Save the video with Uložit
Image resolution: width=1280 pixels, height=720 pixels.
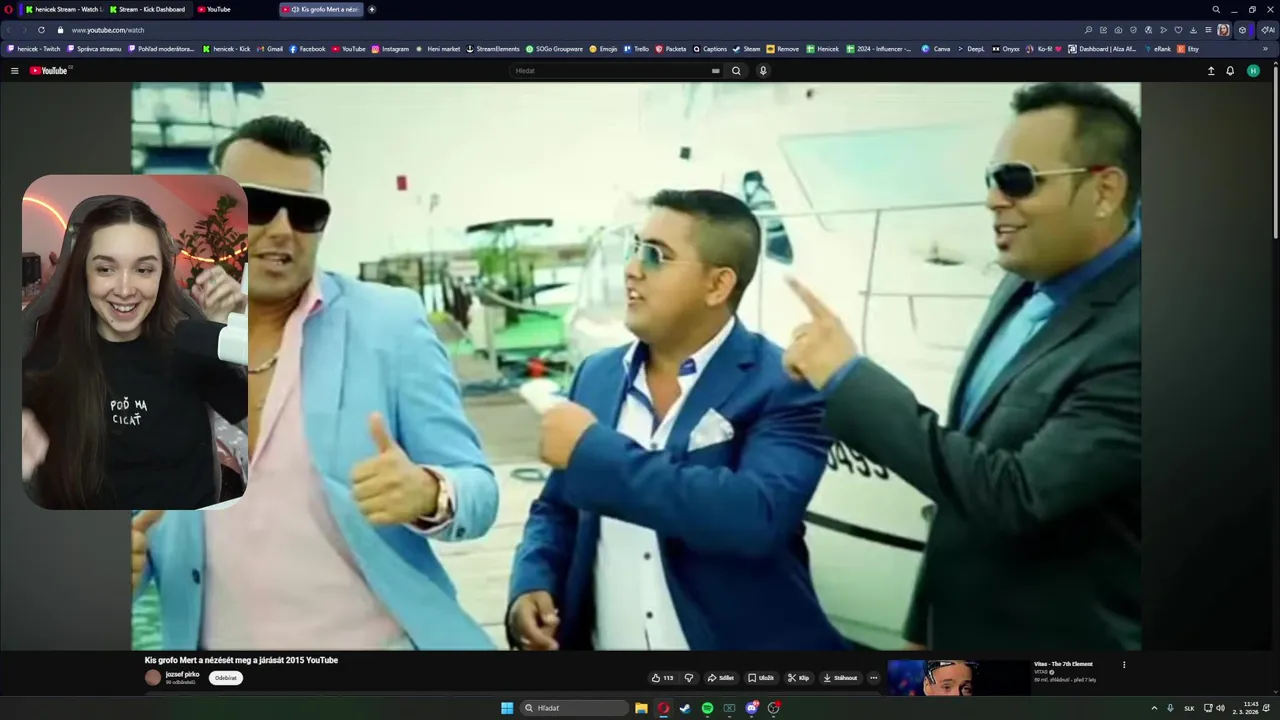coord(761,678)
